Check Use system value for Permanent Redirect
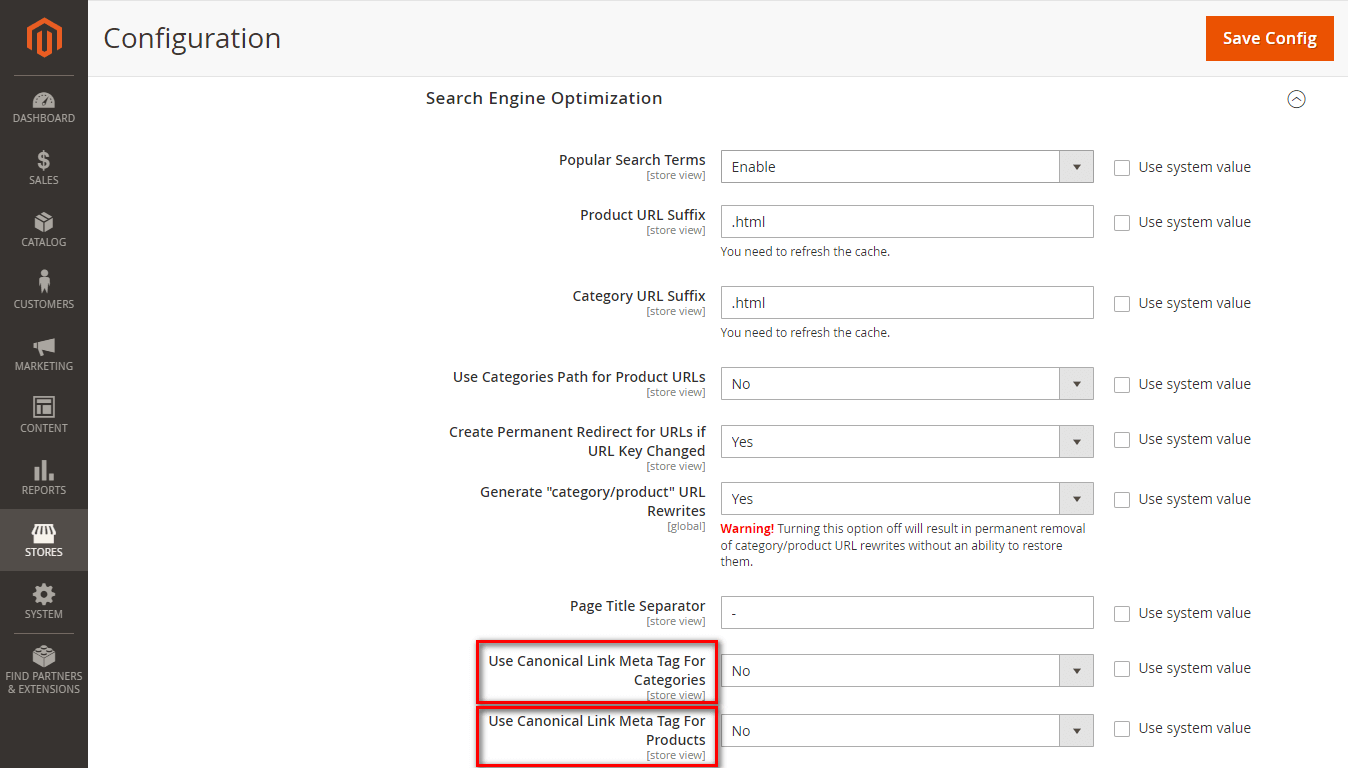 pos(1122,440)
